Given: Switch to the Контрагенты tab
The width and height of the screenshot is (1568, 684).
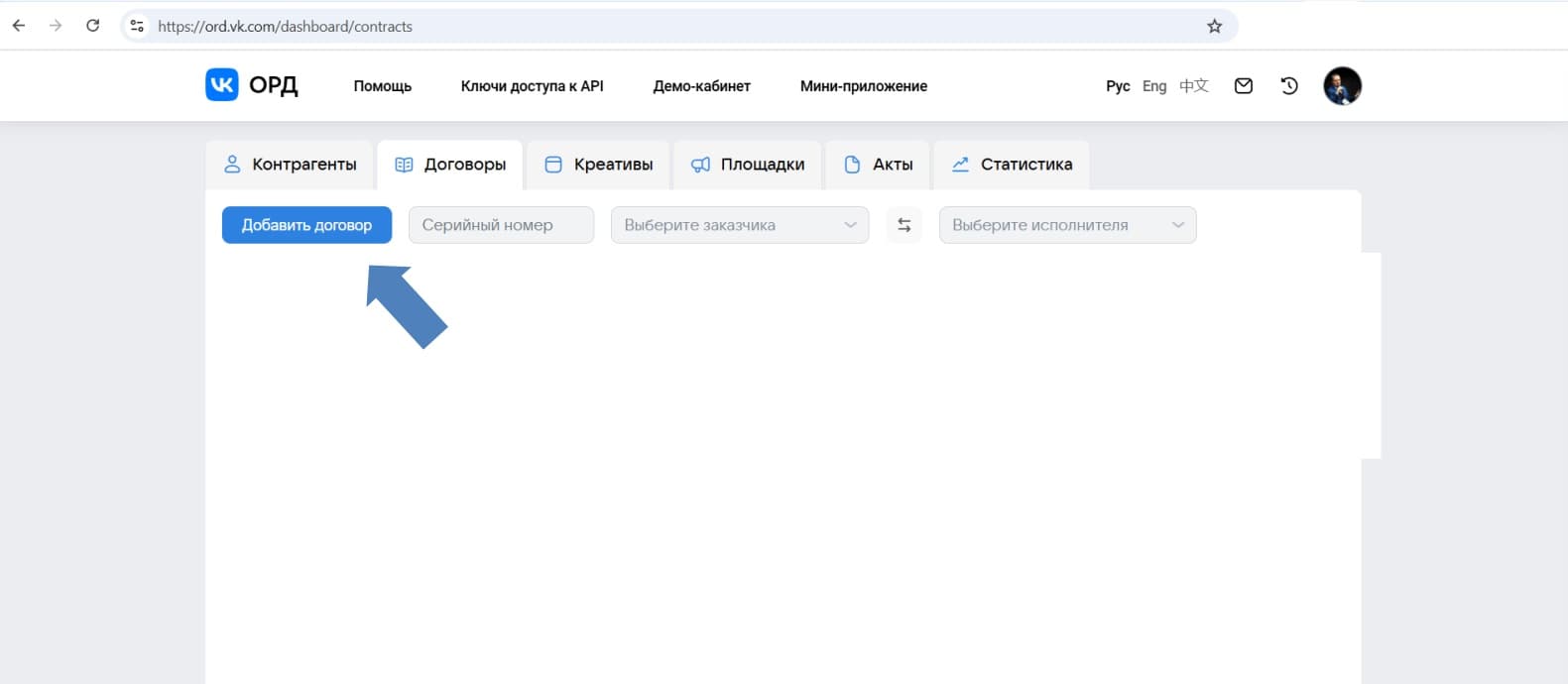Looking at the screenshot, I should 290,165.
